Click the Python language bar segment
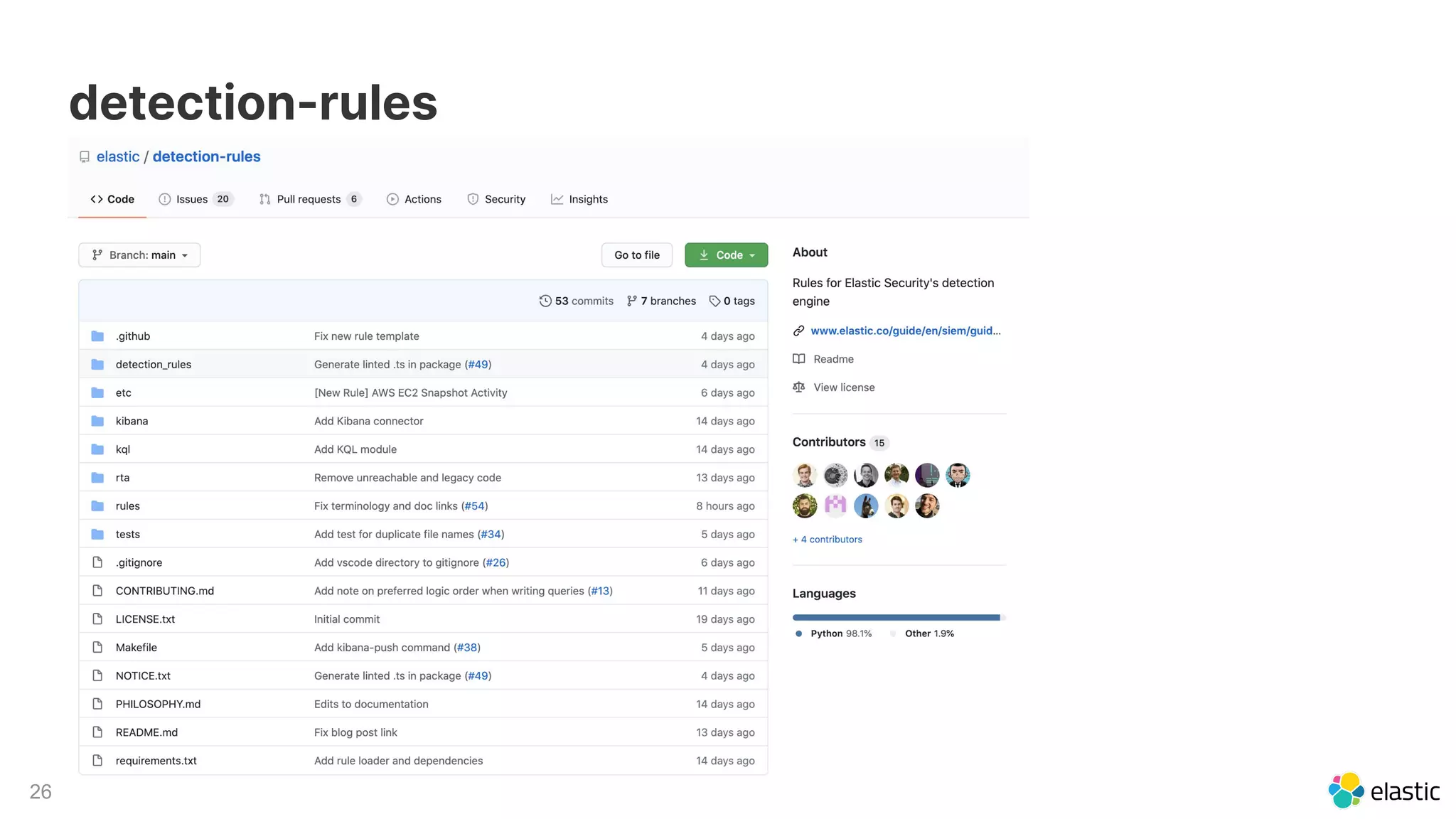The height and width of the screenshot is (819, 1456). 896,617
